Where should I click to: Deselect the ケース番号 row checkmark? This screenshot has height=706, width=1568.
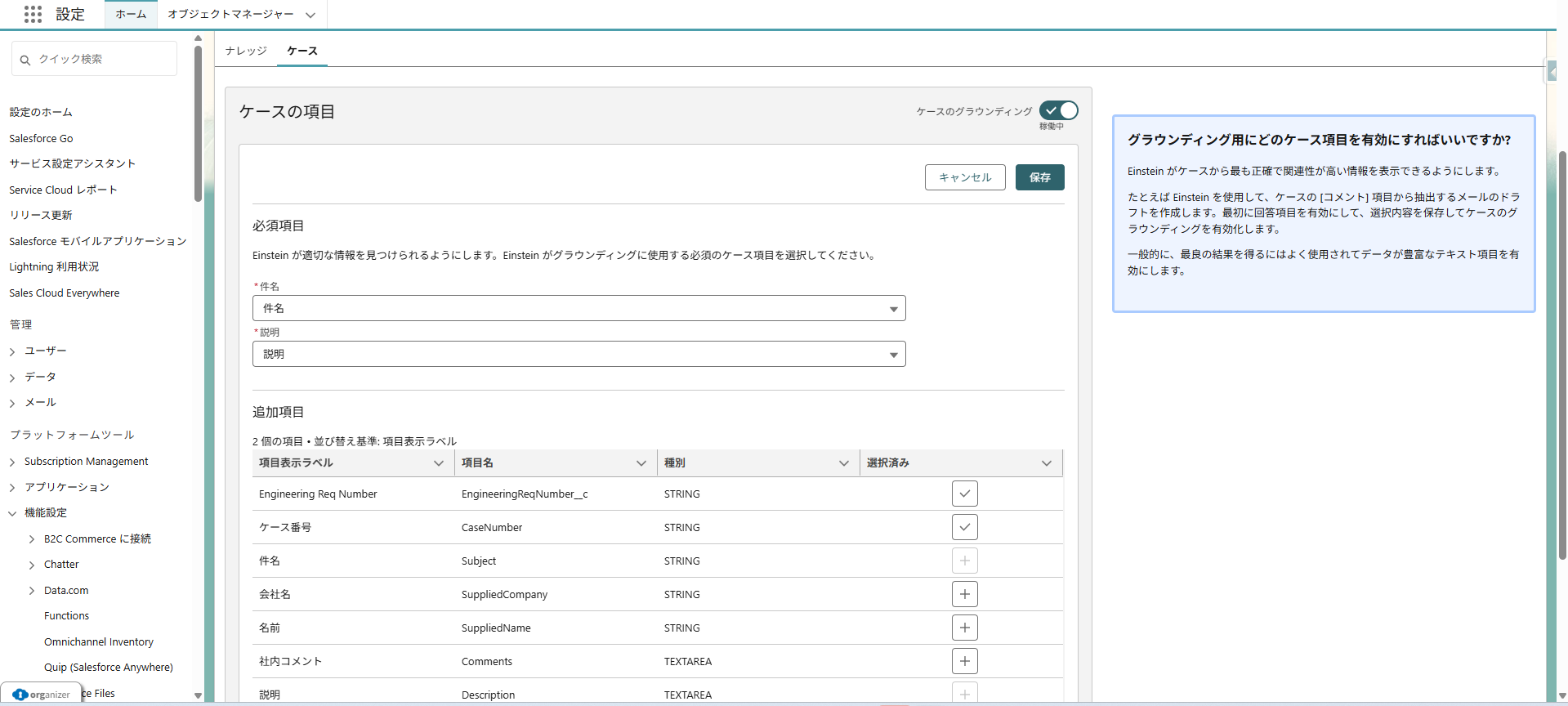(x=964, y=527)
